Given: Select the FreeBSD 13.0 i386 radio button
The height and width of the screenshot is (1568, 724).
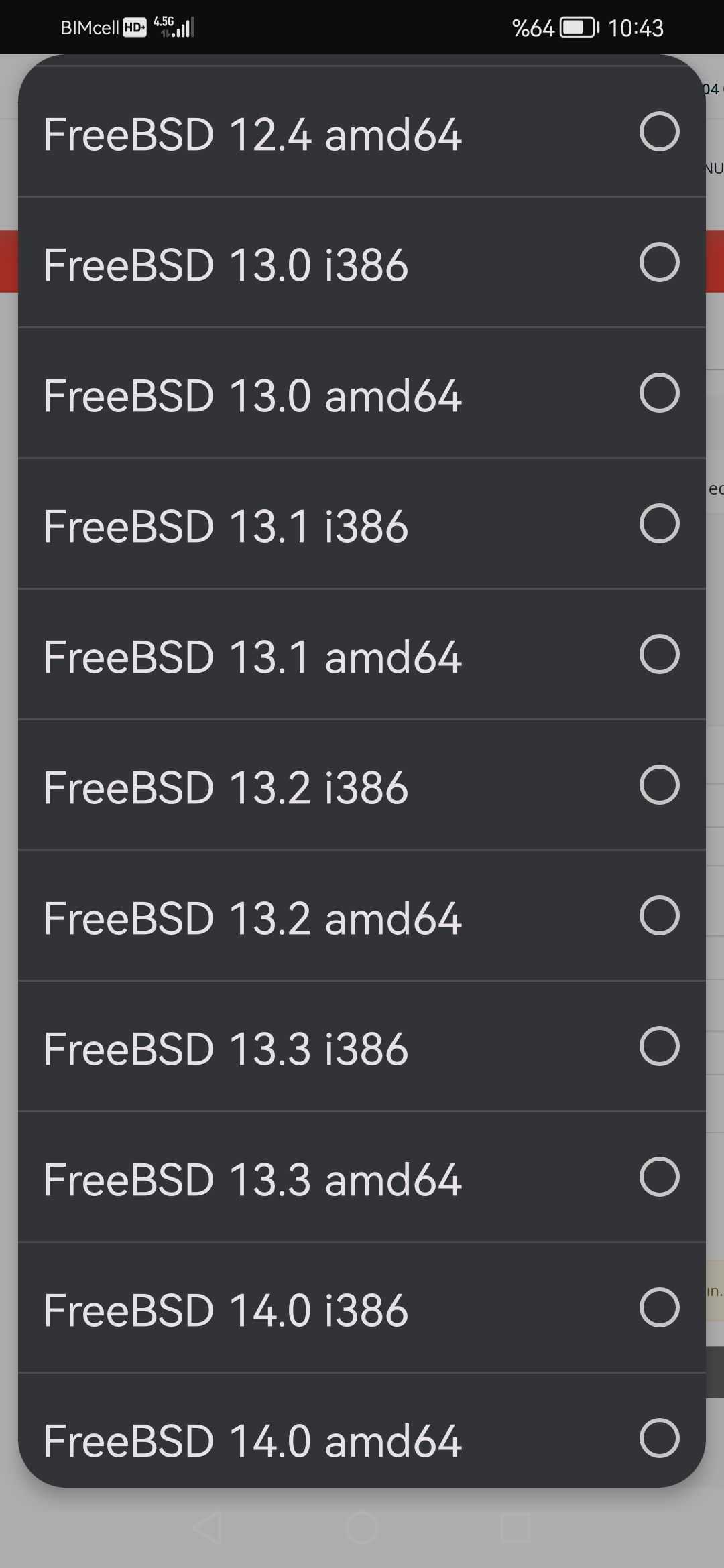Looking at the screenshot, I should coord(659,262).
